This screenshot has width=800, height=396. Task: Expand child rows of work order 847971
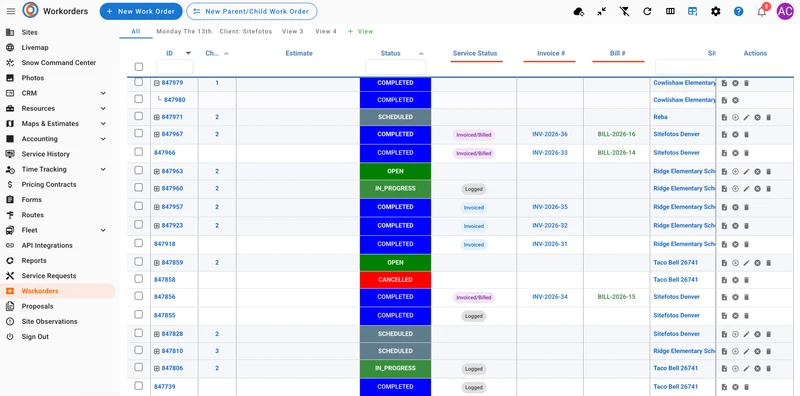[157, 117]
